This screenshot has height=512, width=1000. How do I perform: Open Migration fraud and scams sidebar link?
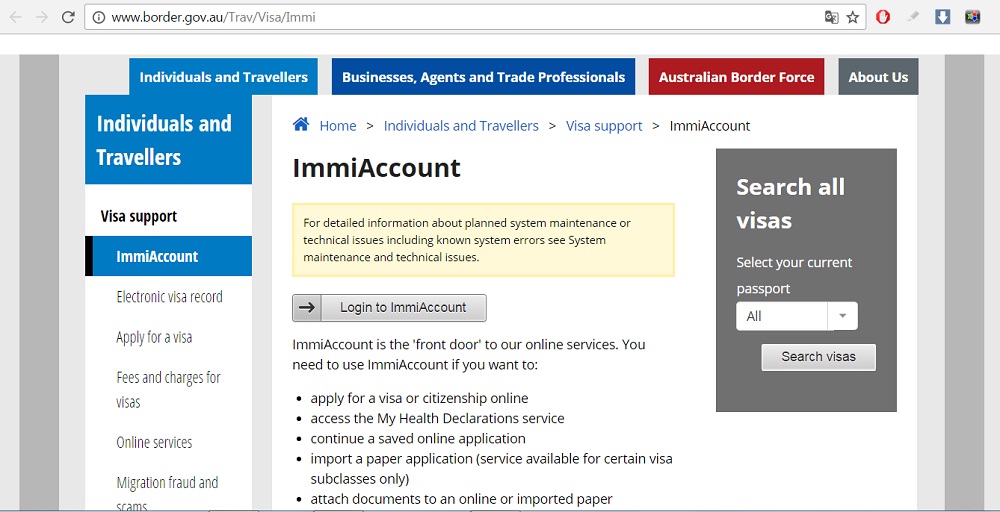coord(167,494)
